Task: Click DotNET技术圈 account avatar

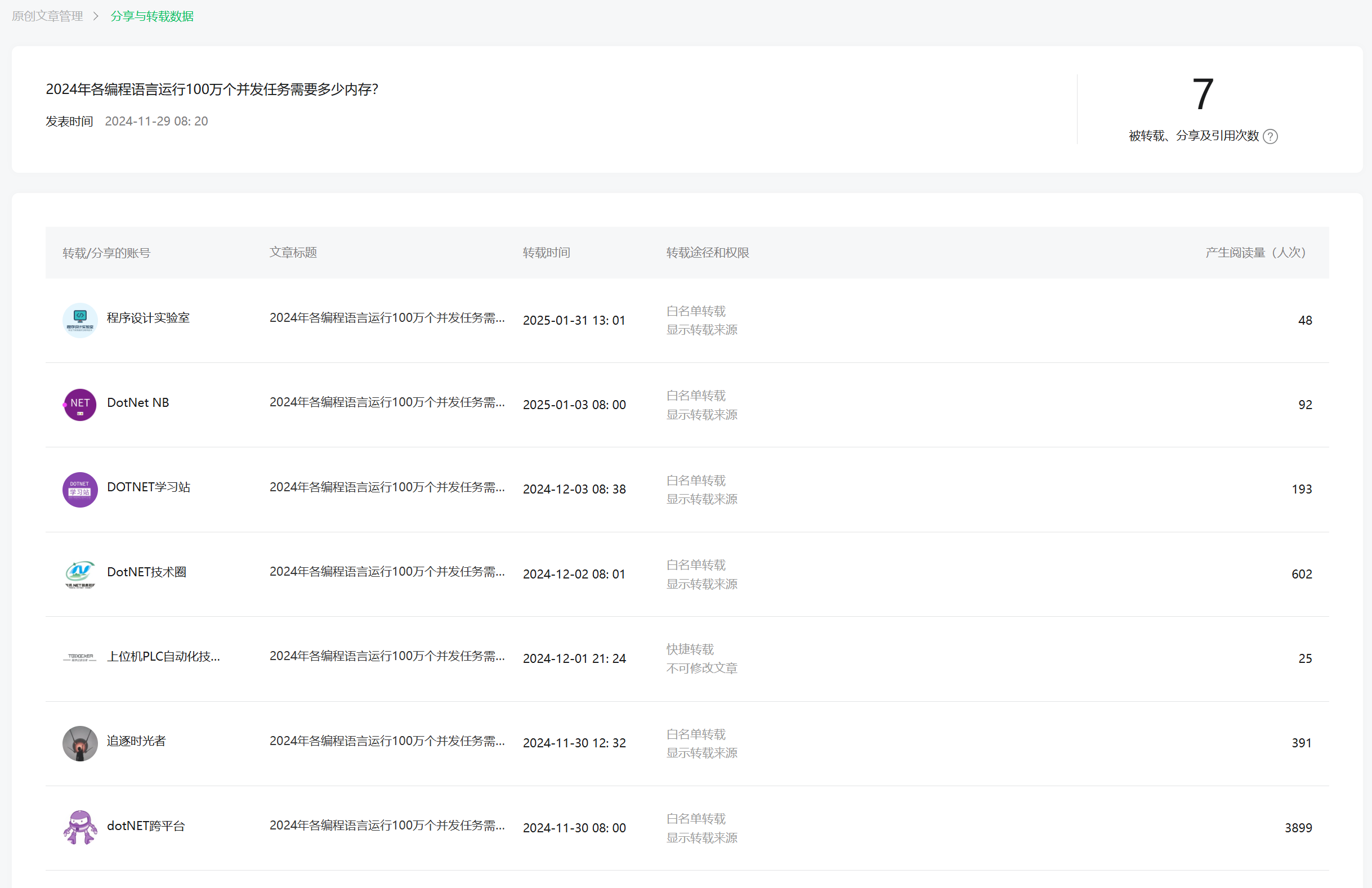Action: tap(79, 574)
